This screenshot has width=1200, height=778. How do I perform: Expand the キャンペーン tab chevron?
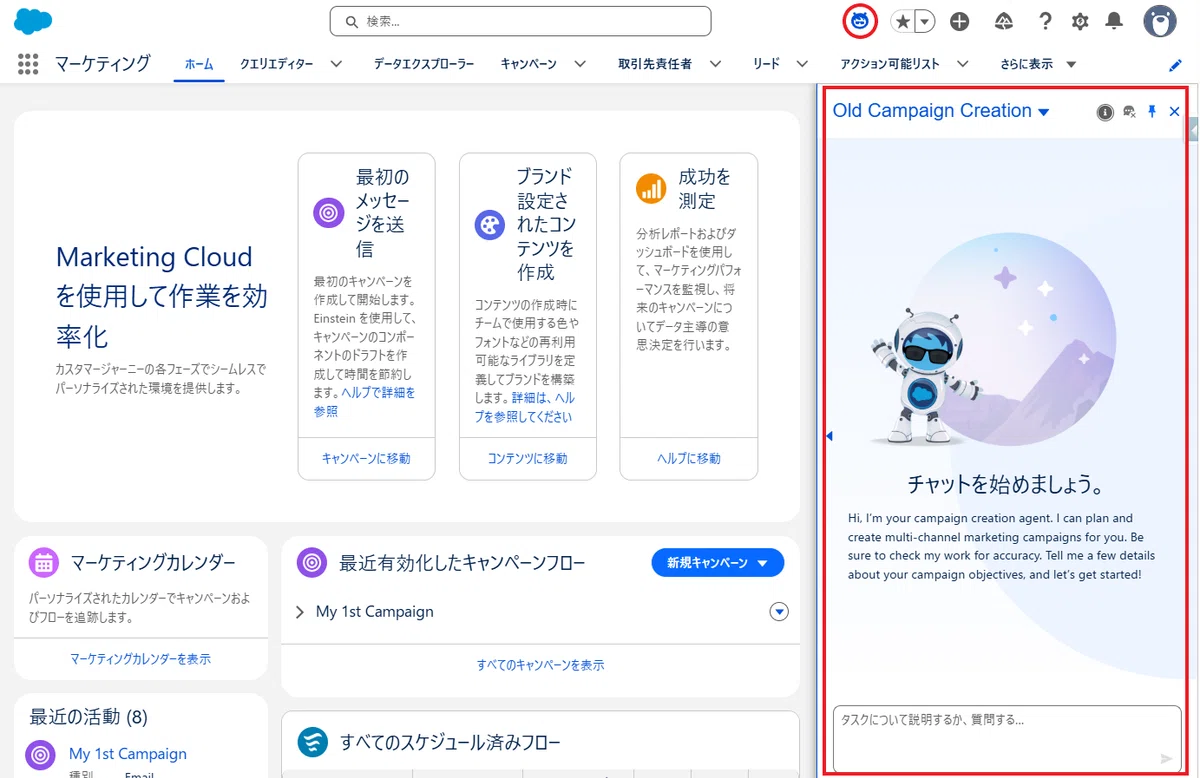(580, 64)
